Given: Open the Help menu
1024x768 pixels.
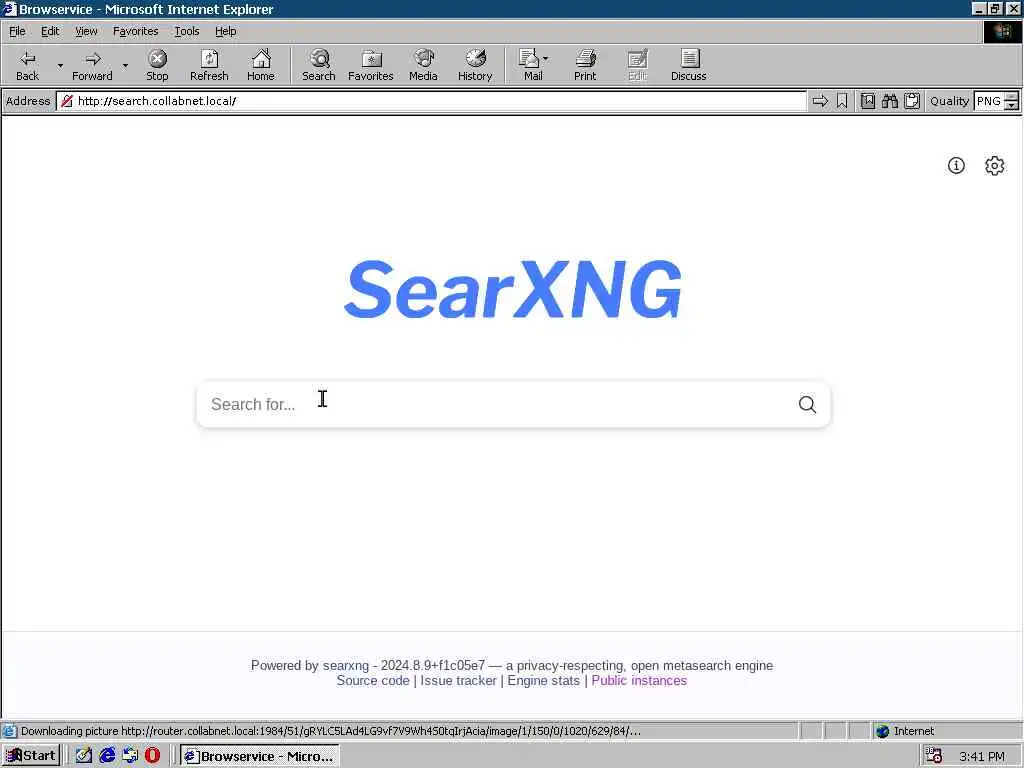Looking at the screenshot, I should click(225, 31).
